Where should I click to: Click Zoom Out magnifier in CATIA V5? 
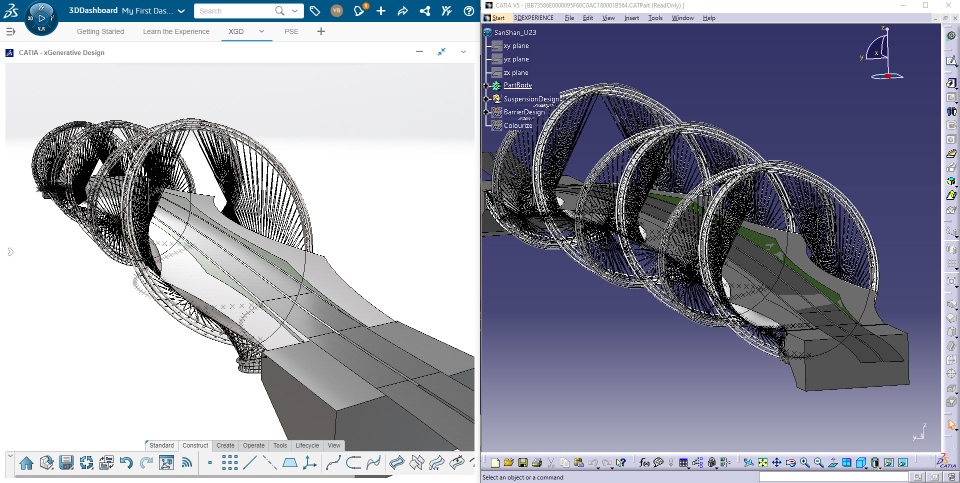tap(819, 463)
